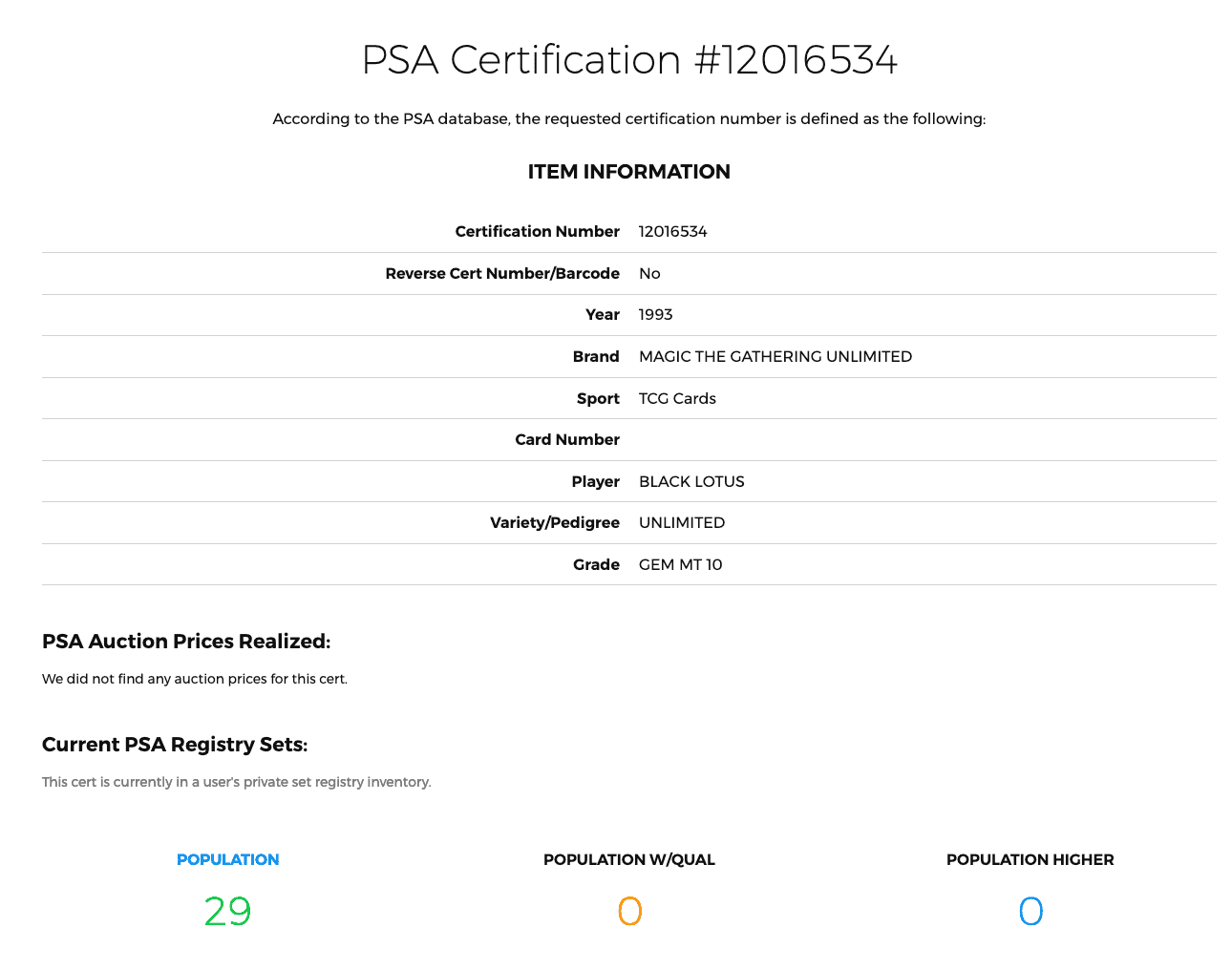The height and width of the screenshot is (970, 1232).
Task: Click the Grade label
Action: (x=597, y=565)
